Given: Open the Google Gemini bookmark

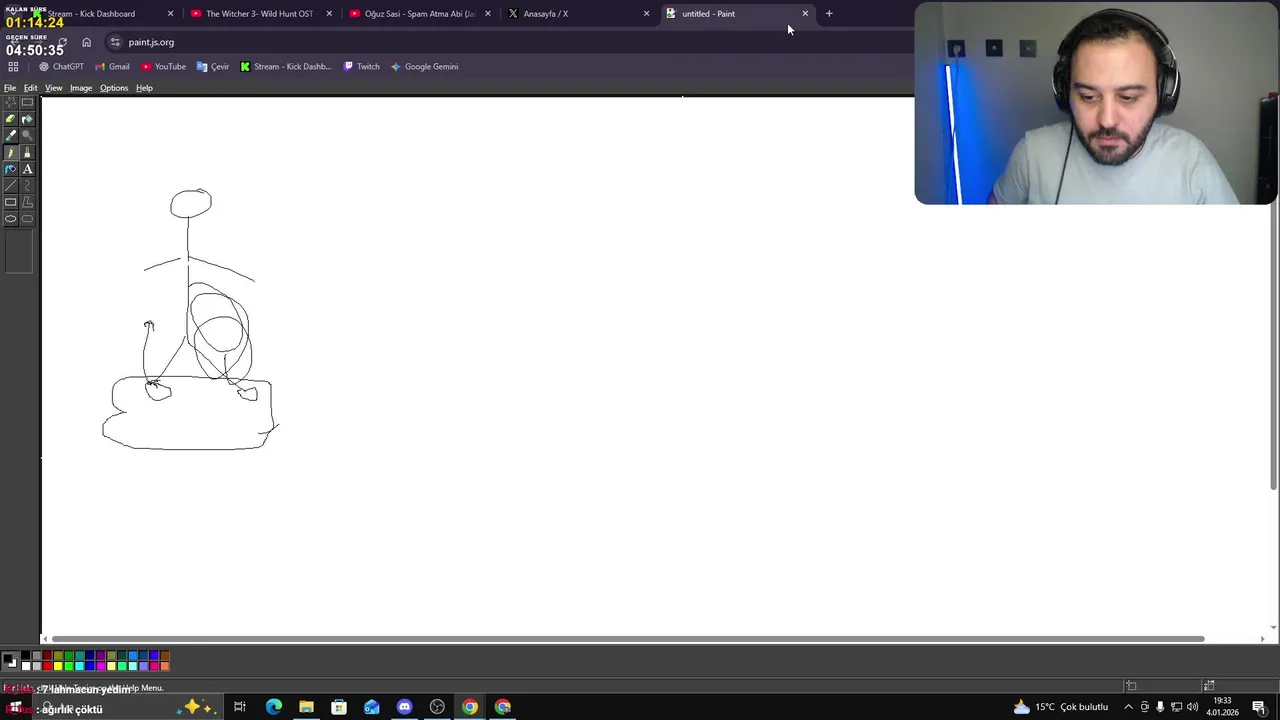Looking at the screenshot, I should [x=424, y=67].
